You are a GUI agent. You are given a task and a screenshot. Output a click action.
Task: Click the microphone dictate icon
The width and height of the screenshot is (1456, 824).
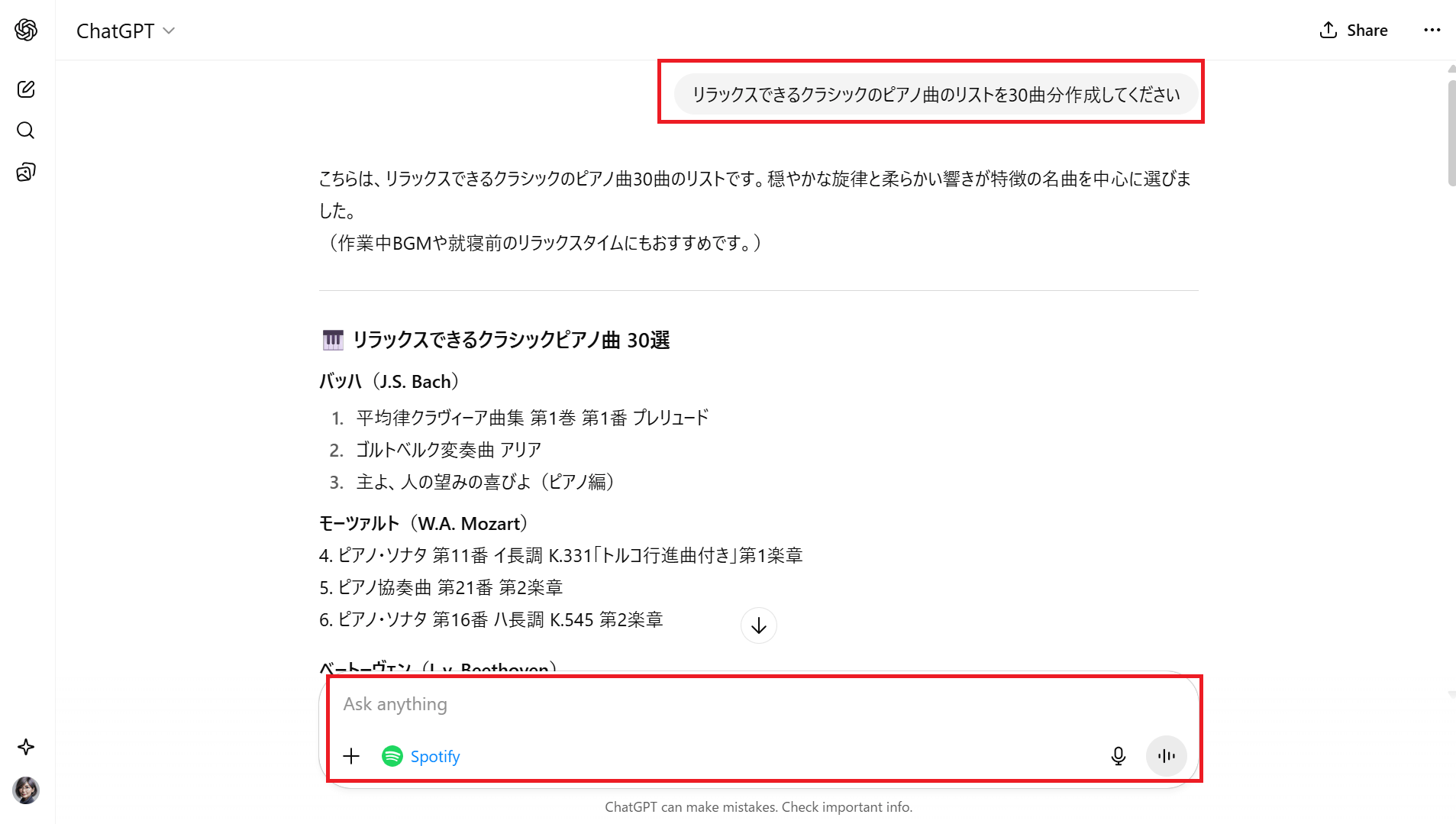pyautogui.click(x=1118, y=756)
